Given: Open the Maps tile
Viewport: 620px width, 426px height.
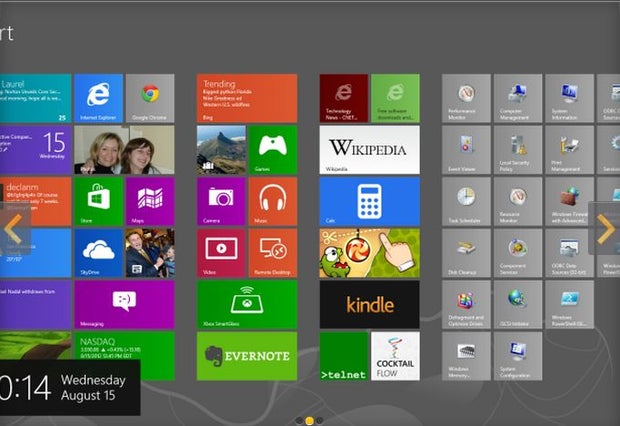Looking at the screenshot, I should point(150,201).
